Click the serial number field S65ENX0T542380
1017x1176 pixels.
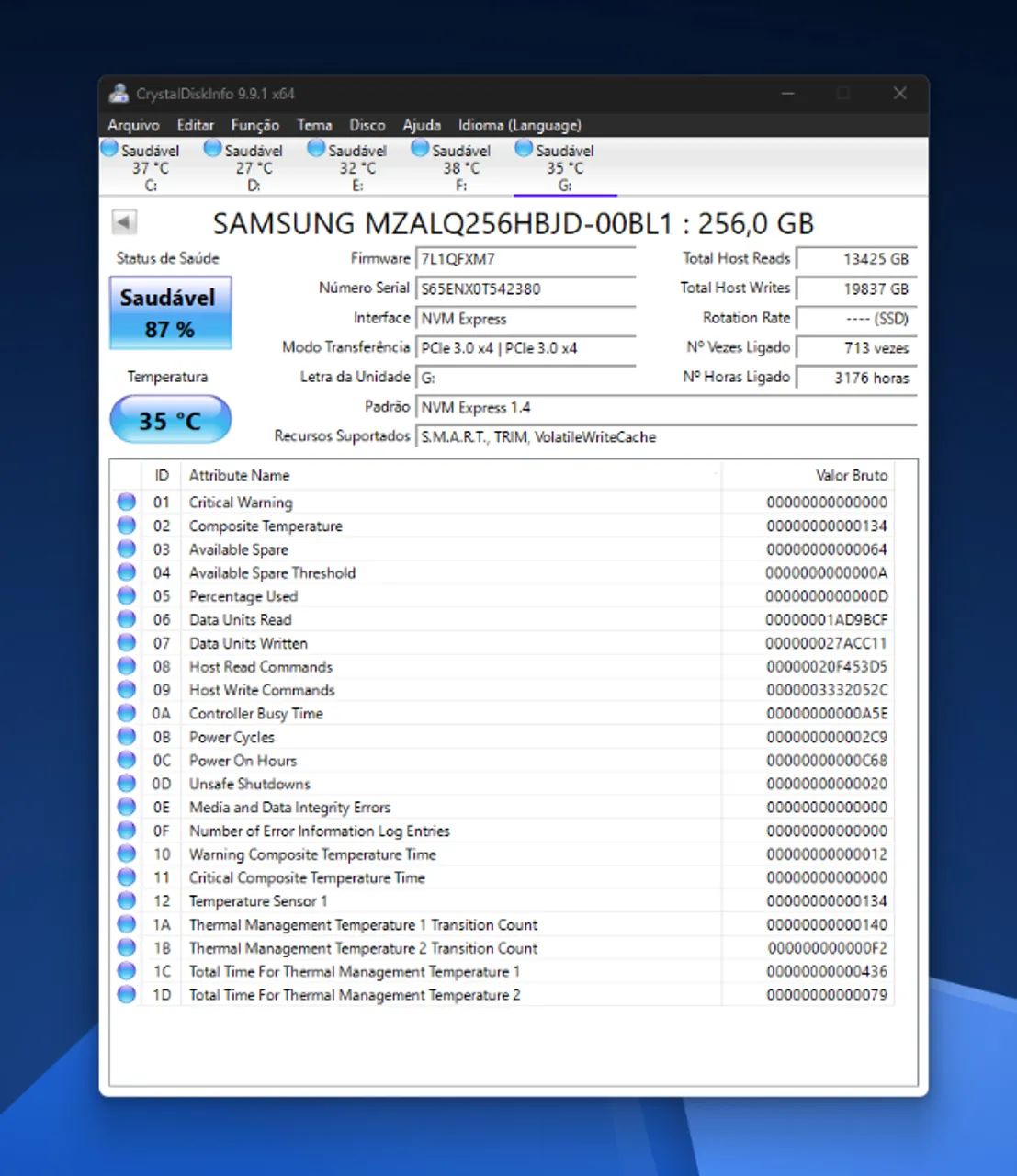(x=525, y=288)
